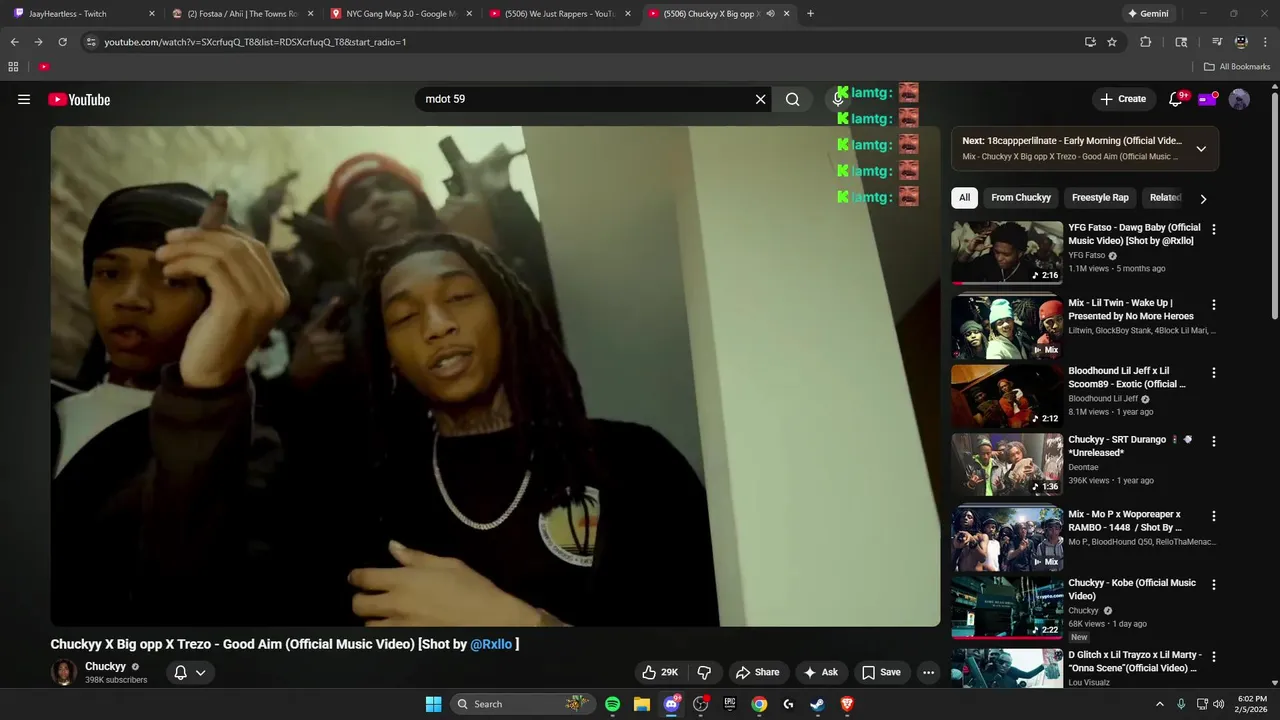Open the browser extensions puzzle icon
Viewport: 1280px width, 720px height.
[1146, 42]
